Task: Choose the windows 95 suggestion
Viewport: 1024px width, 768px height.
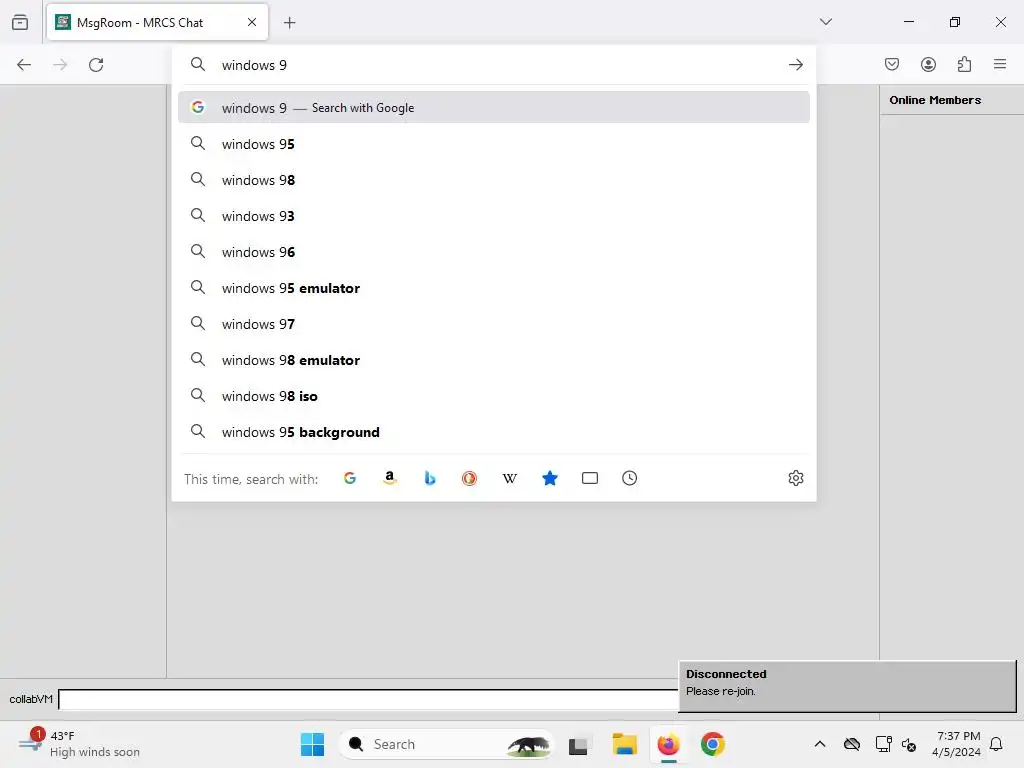Action: [x=494, y=144]
